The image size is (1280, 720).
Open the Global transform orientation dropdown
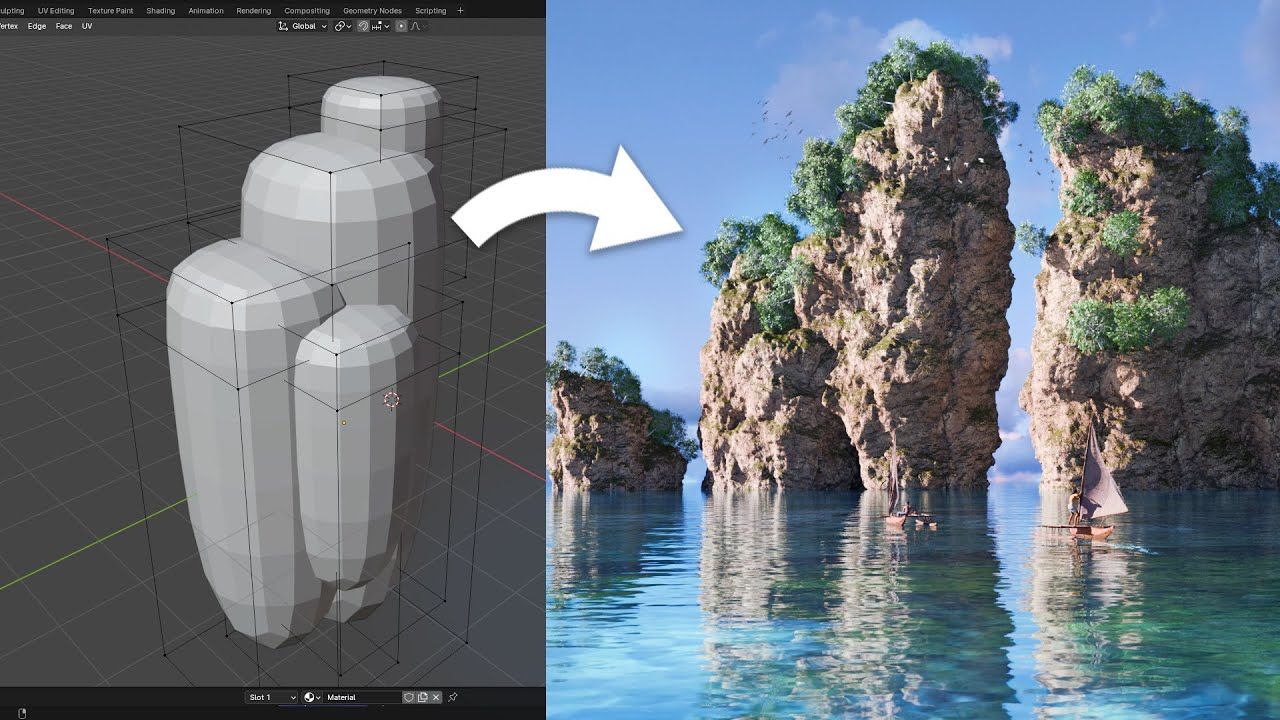tap(310, 26)
